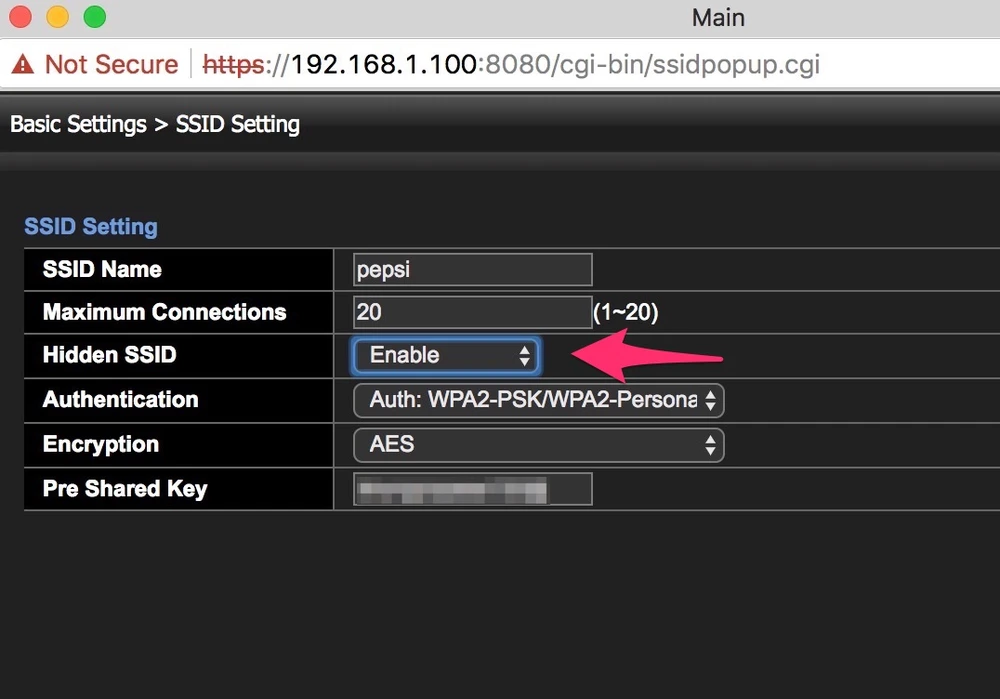Minimize the window using the yellow button
The image size is (1000, 699).
58,17
